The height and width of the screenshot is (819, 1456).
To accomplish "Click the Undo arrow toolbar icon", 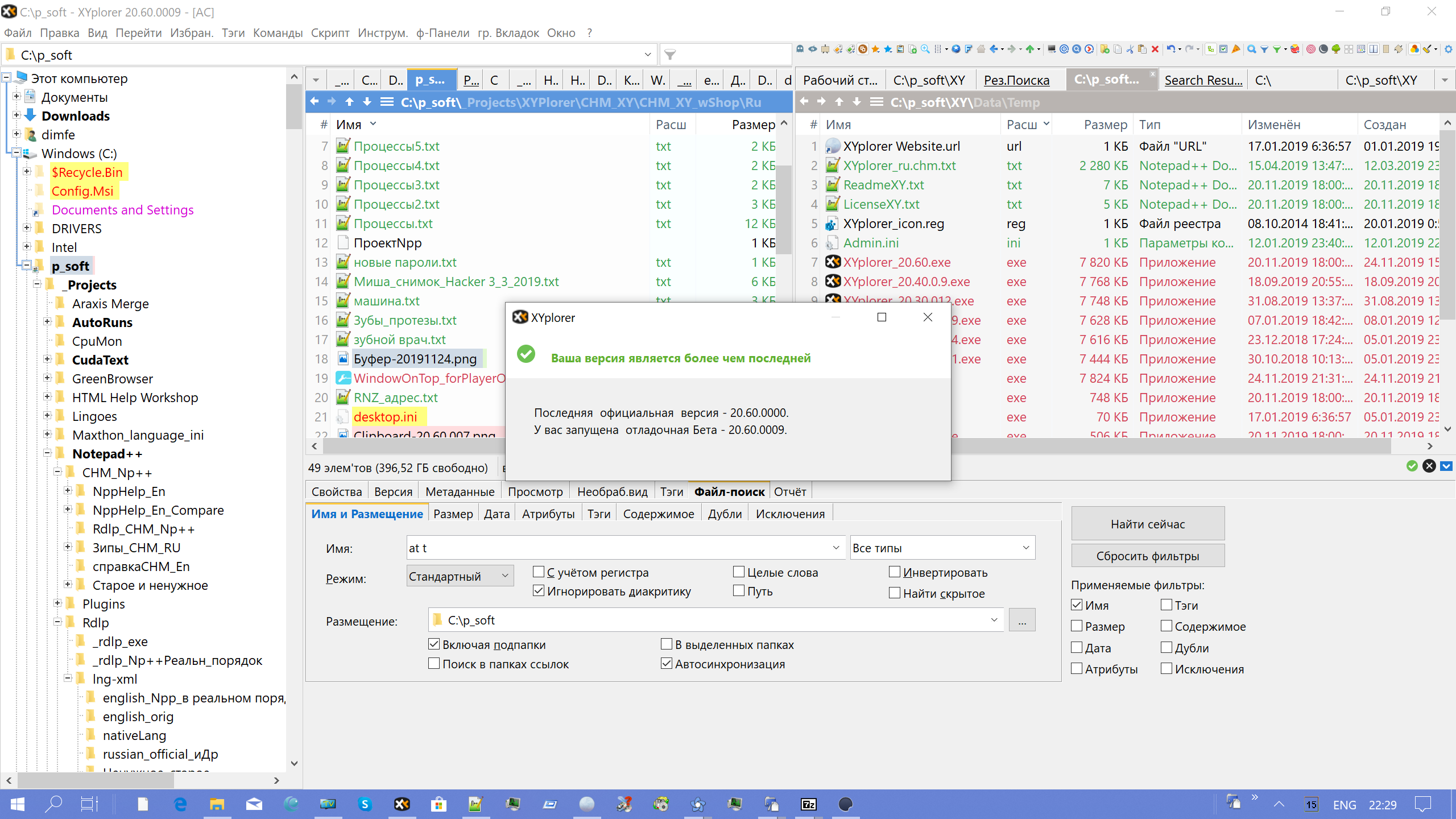I will tap(1170, 49).
